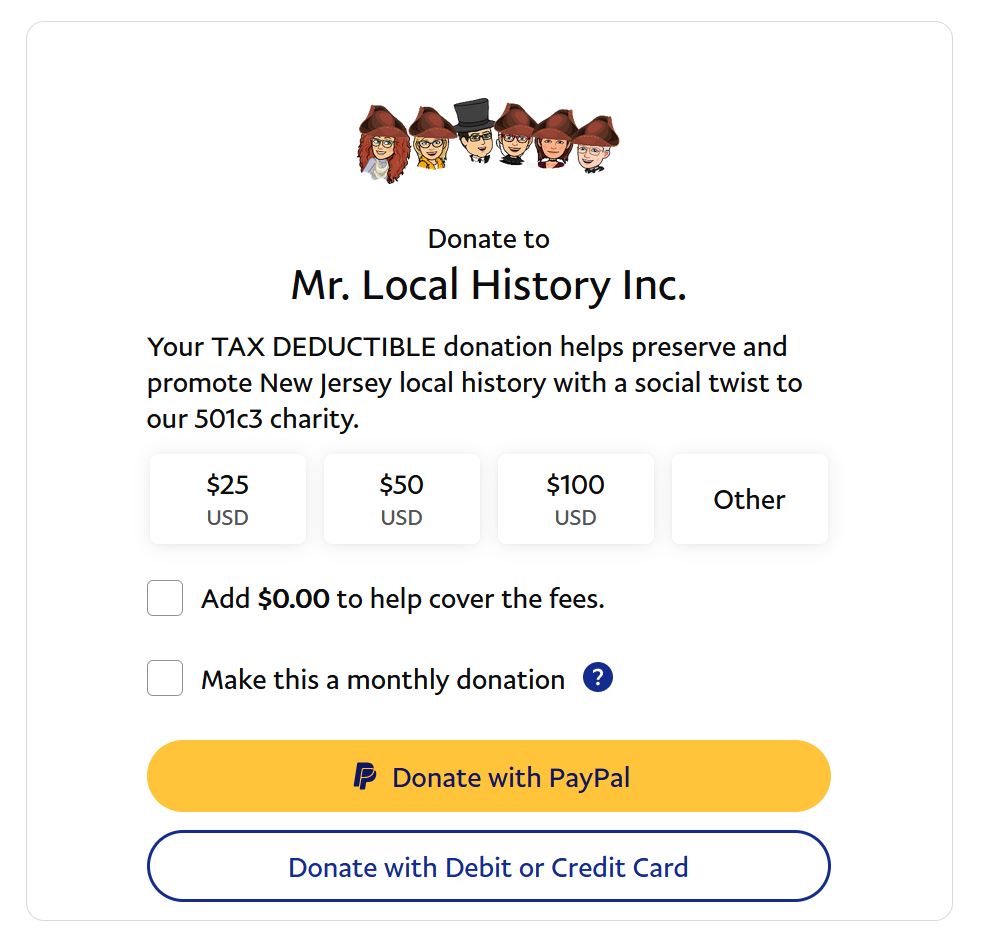Click the avatar with long red curly hair

coord(382,145)
